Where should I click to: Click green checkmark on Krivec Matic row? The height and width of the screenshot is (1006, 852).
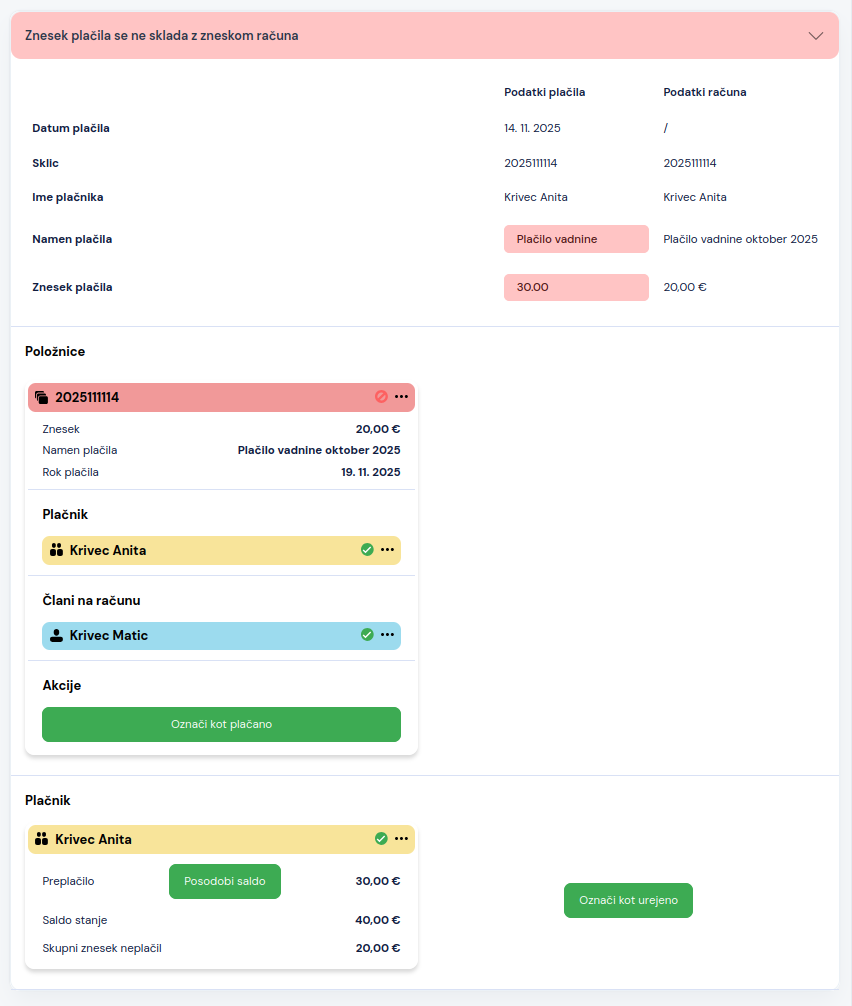click(x=367, y=635)
